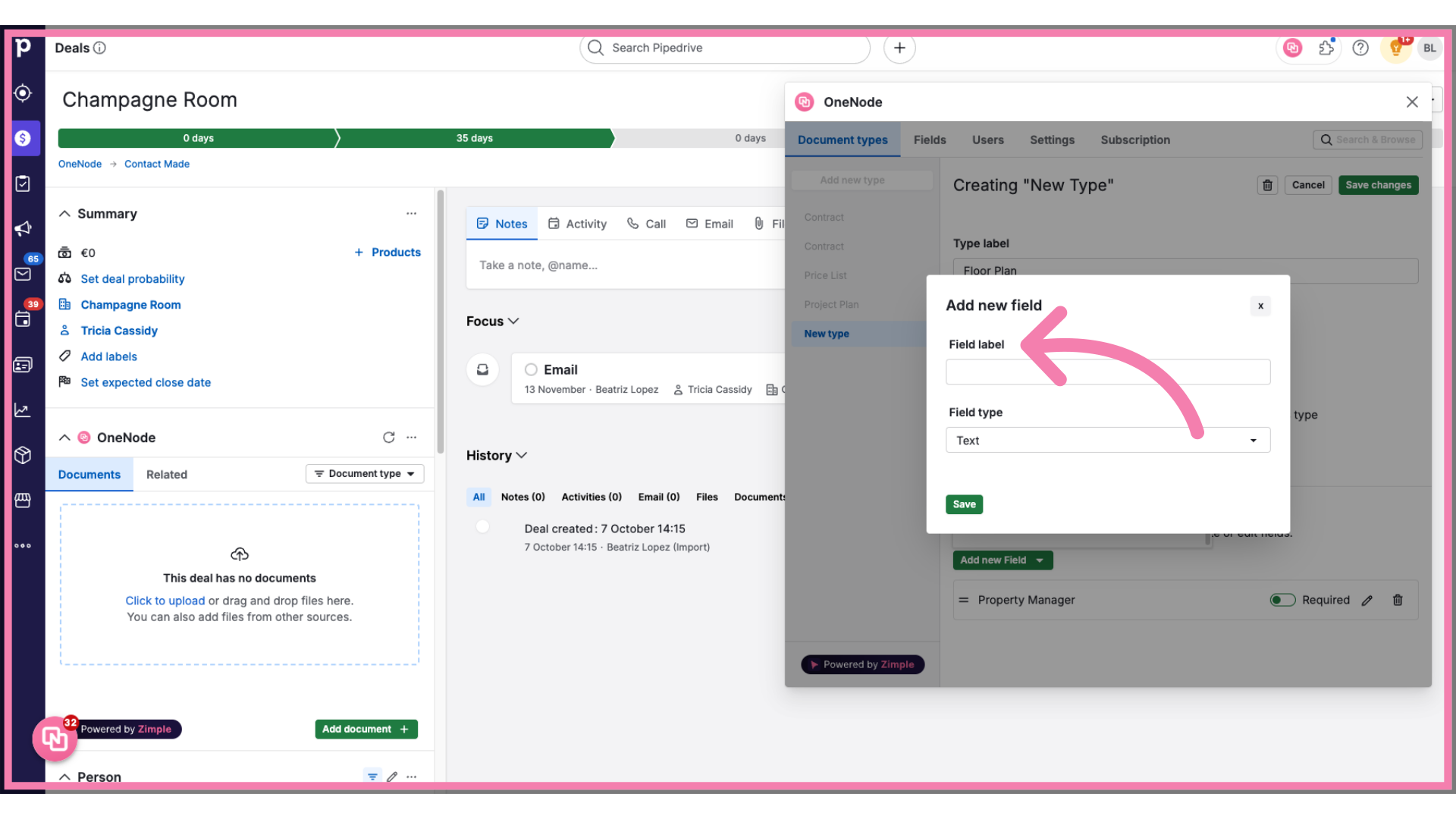Viewport: 1456px width, 819px height.
Task: Close the Add new field dialog
Action: (1260, 306)
